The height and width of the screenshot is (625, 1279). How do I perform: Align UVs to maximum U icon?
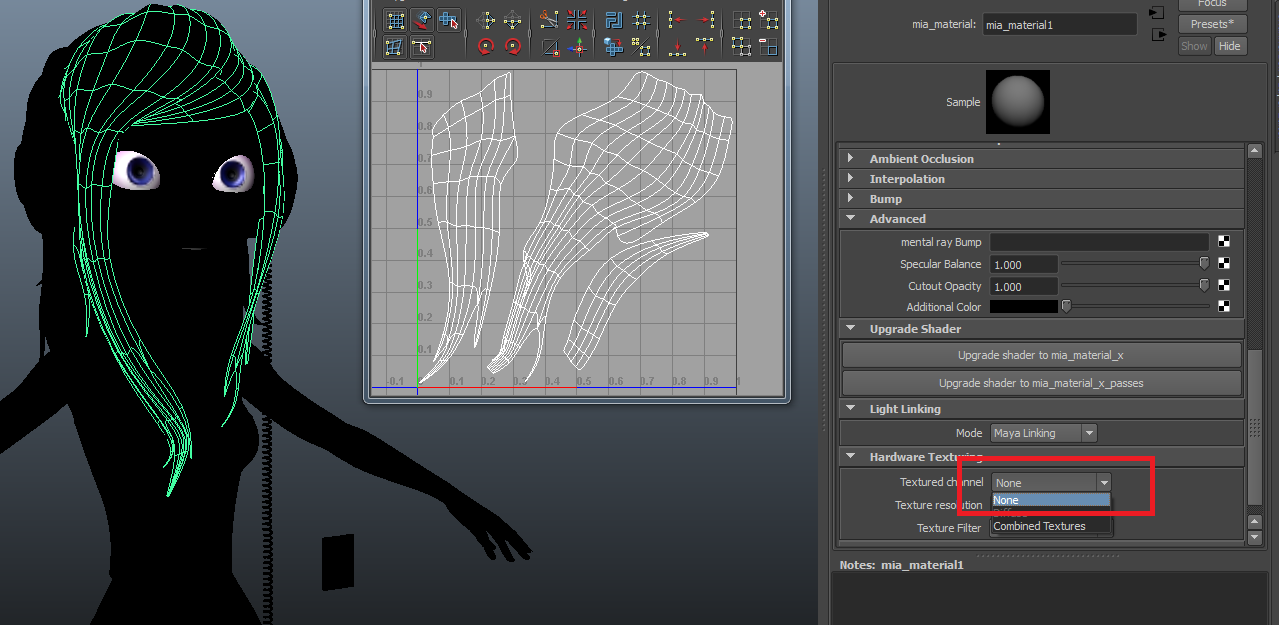tap(705, 20)
